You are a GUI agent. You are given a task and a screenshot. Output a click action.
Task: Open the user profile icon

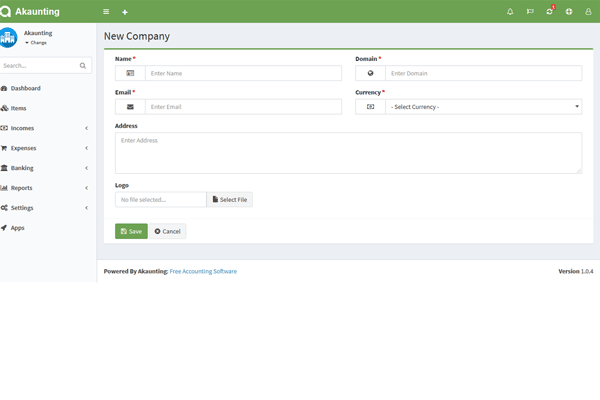[588, 12]
